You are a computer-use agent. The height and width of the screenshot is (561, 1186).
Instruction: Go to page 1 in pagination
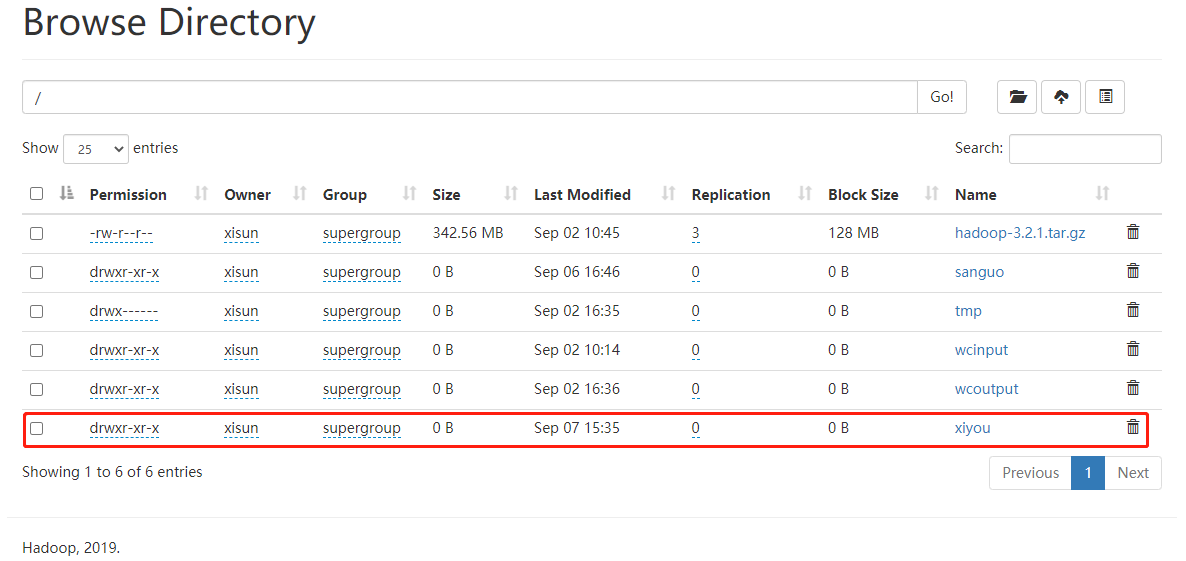[1088, 473]
